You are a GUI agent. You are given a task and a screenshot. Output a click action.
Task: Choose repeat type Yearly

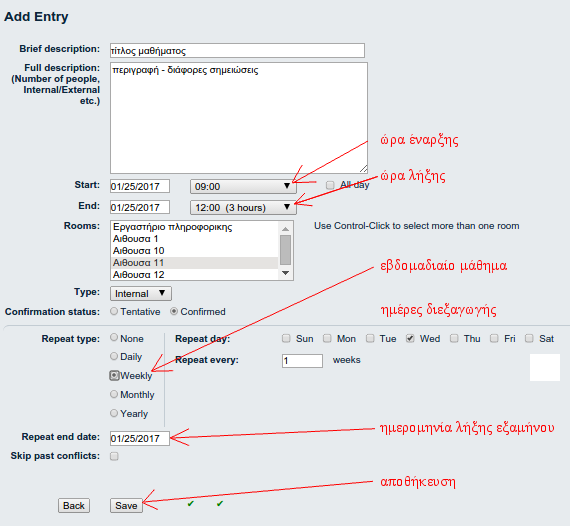coord(114,413)
